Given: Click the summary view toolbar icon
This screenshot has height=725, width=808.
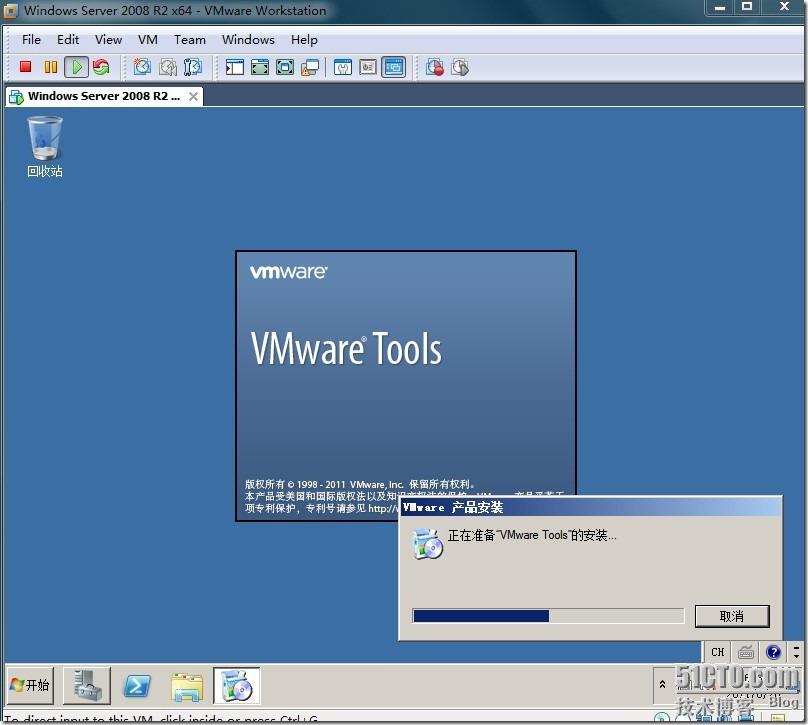Looking at the screenshot, I should pyautogui.click(x=343, y=67).
